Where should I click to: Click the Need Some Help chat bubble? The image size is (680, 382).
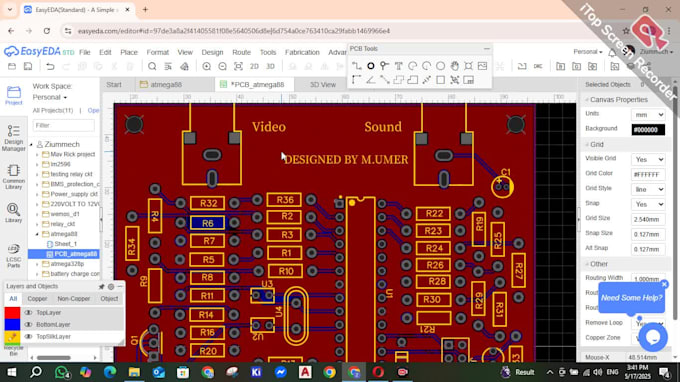[x=631, y=298]
